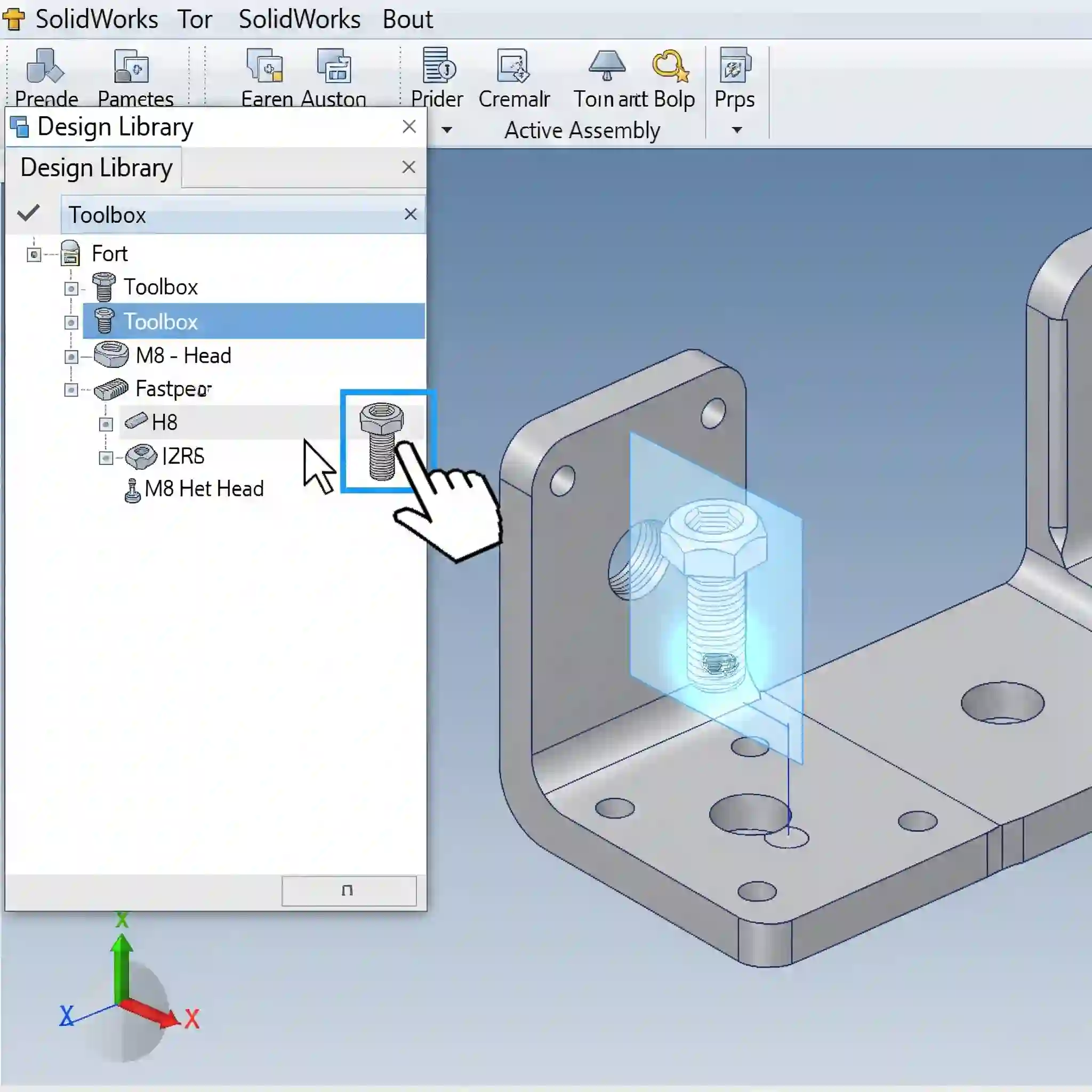The width and height of the screenshot is (1092, 1092).
Task: Select the Earen toolbar tool
Action: click(x=266, y=78)
